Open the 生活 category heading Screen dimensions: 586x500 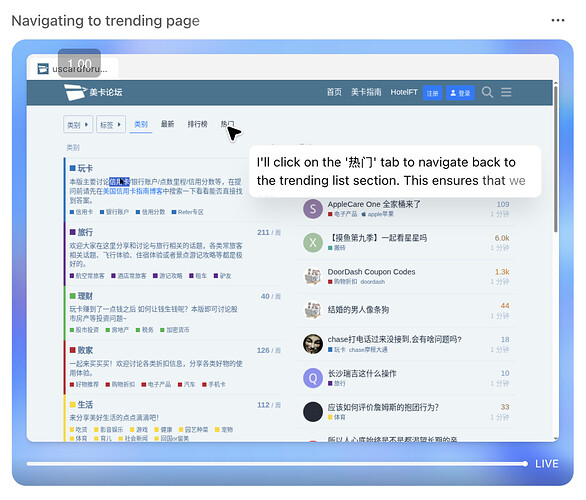coord(85,405)
